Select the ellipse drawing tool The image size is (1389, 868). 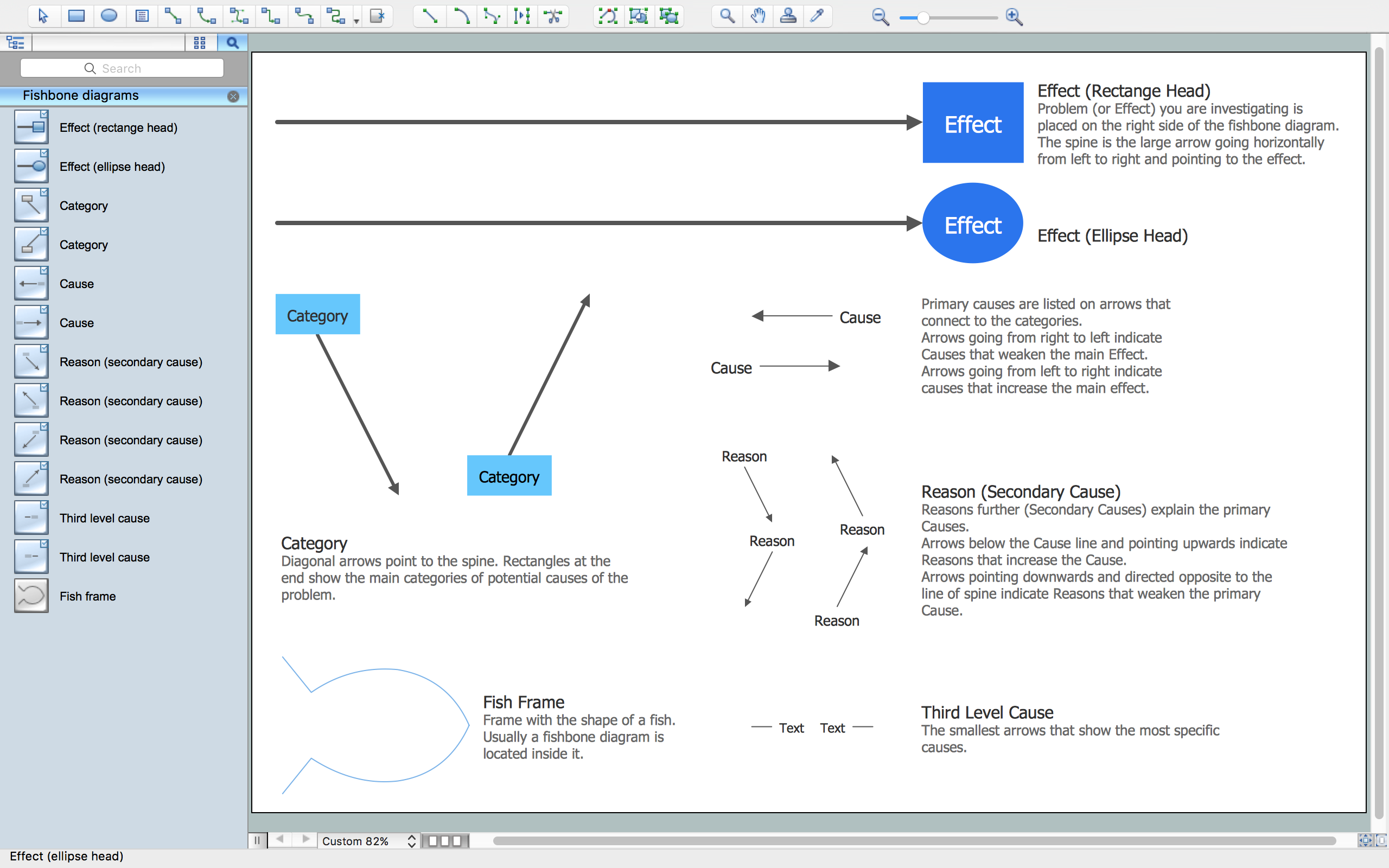[109, 16]
